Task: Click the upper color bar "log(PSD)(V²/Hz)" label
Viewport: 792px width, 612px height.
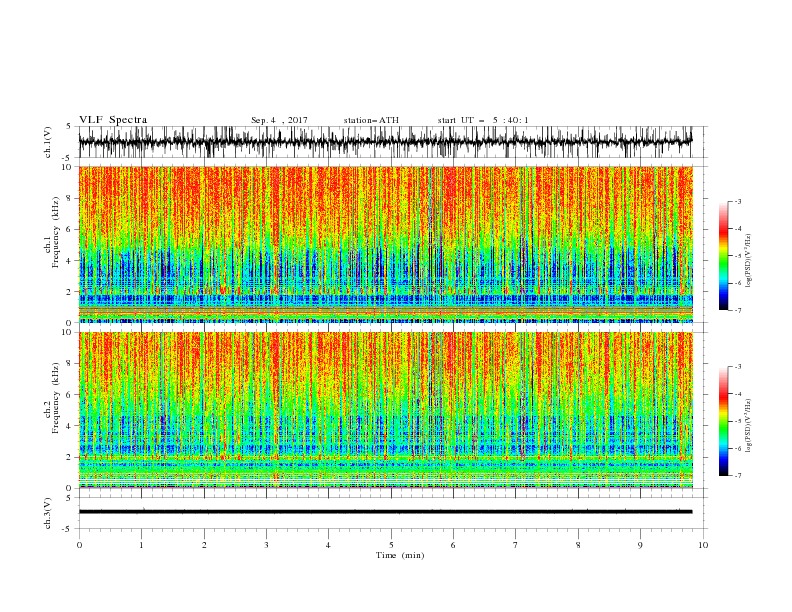Action: click(x=749, y=261)
